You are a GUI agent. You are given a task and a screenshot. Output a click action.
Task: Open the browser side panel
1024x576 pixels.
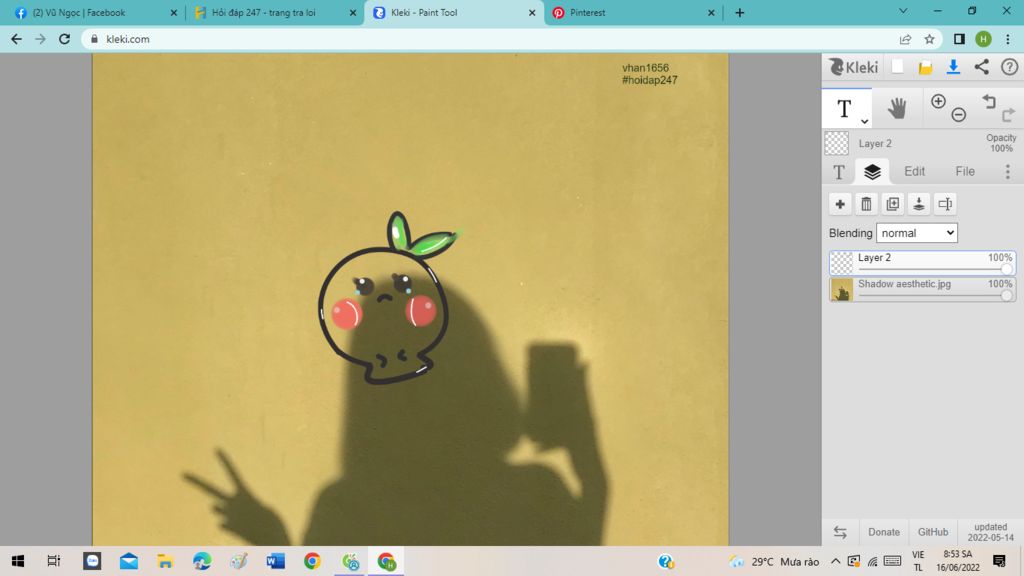(x=959, y=39)
